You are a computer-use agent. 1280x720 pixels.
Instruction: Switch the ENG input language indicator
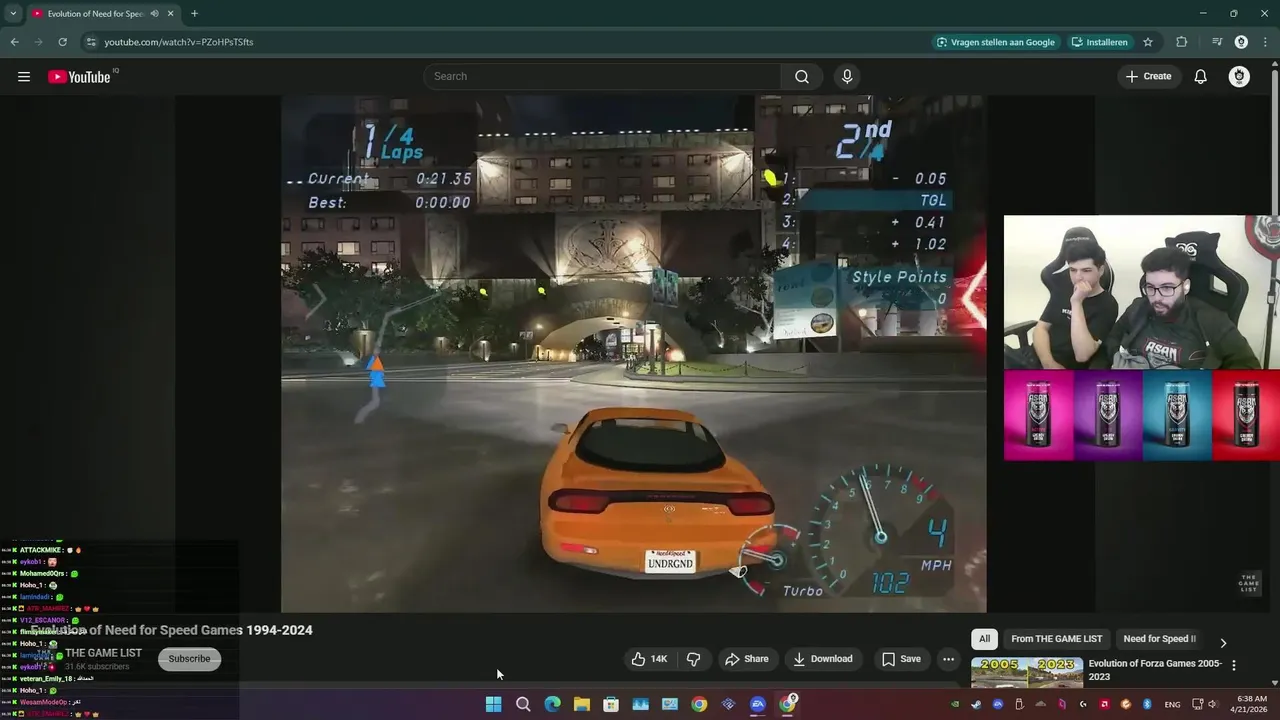1172,704
